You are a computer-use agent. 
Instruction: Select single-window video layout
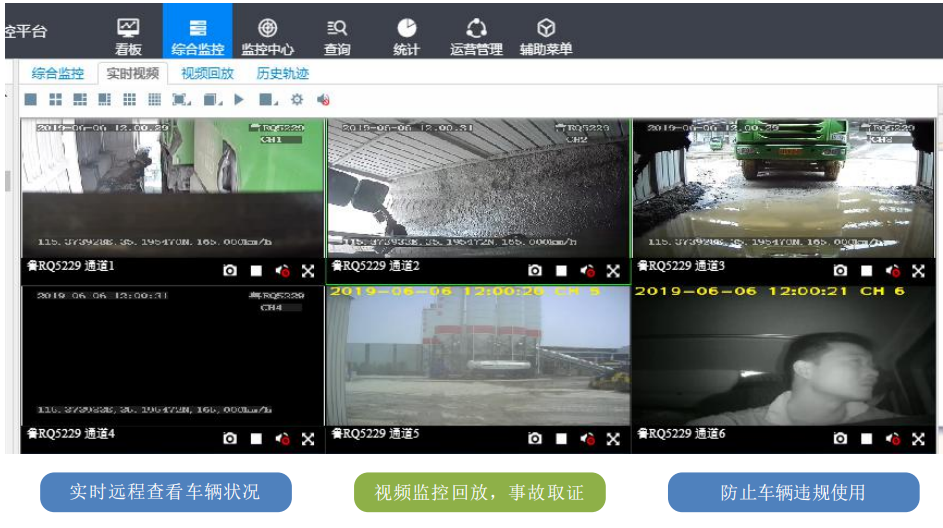click(x=30, y=100)
